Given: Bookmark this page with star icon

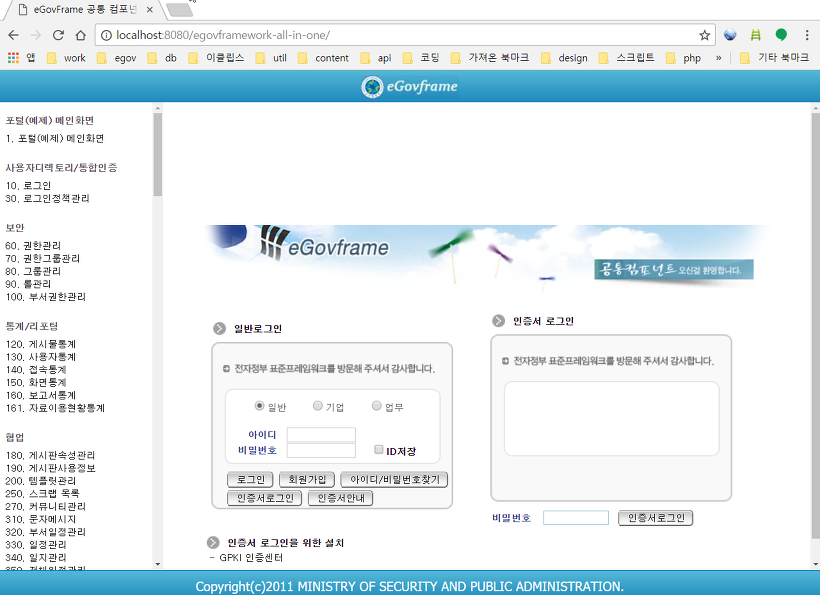Looking at the screenshot, I should pyautogui.click(x=704, y=35).
